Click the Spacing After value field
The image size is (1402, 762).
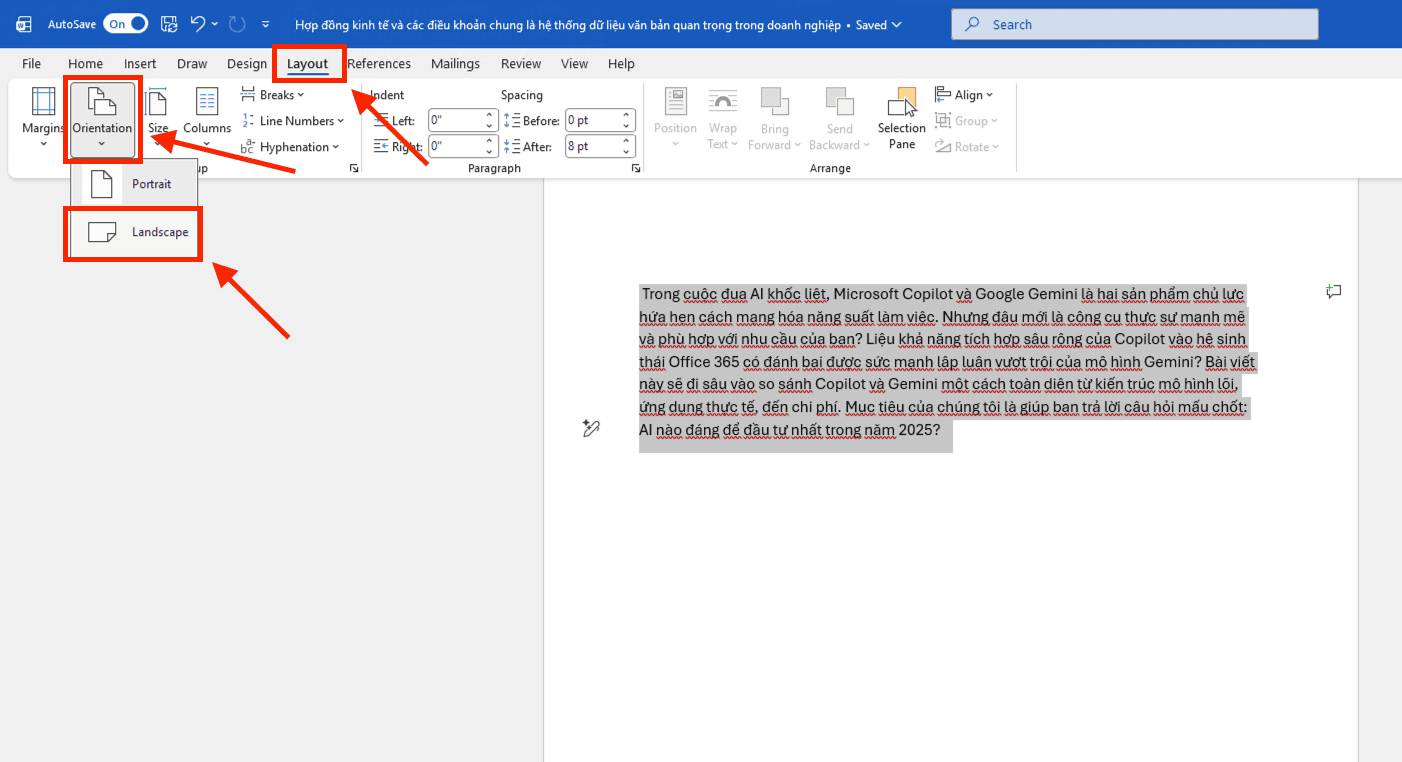click(x=592, y=147)
